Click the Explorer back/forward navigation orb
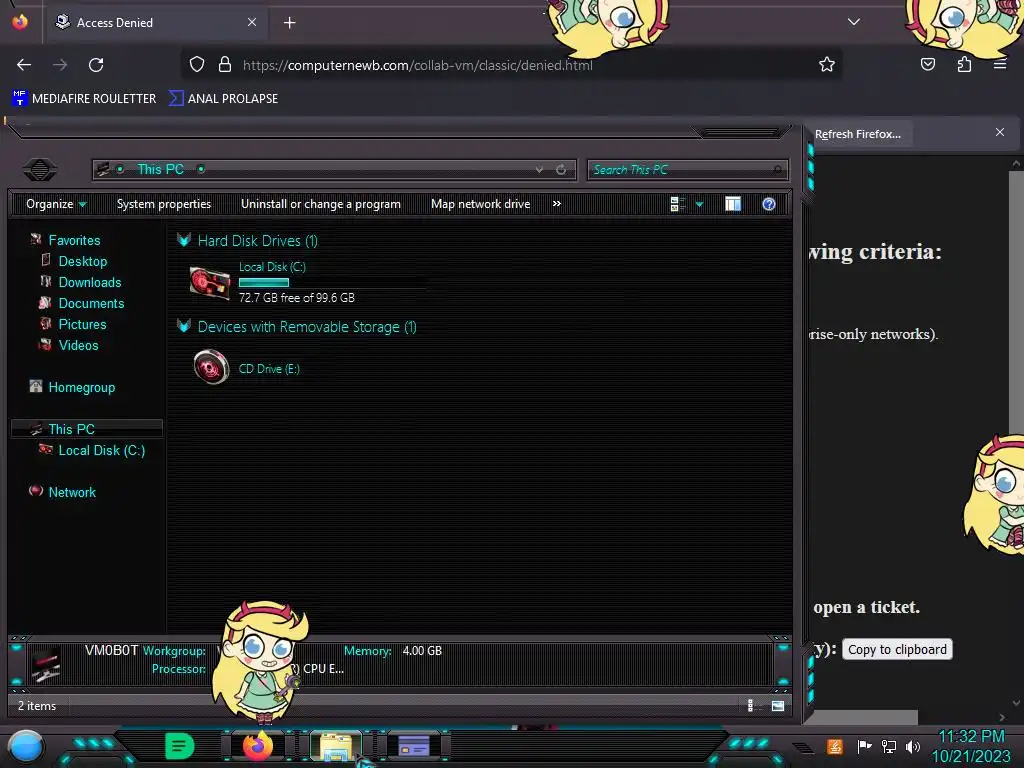Image resolution: width=1024 pixels, height=768 pixels. (40, 170)
